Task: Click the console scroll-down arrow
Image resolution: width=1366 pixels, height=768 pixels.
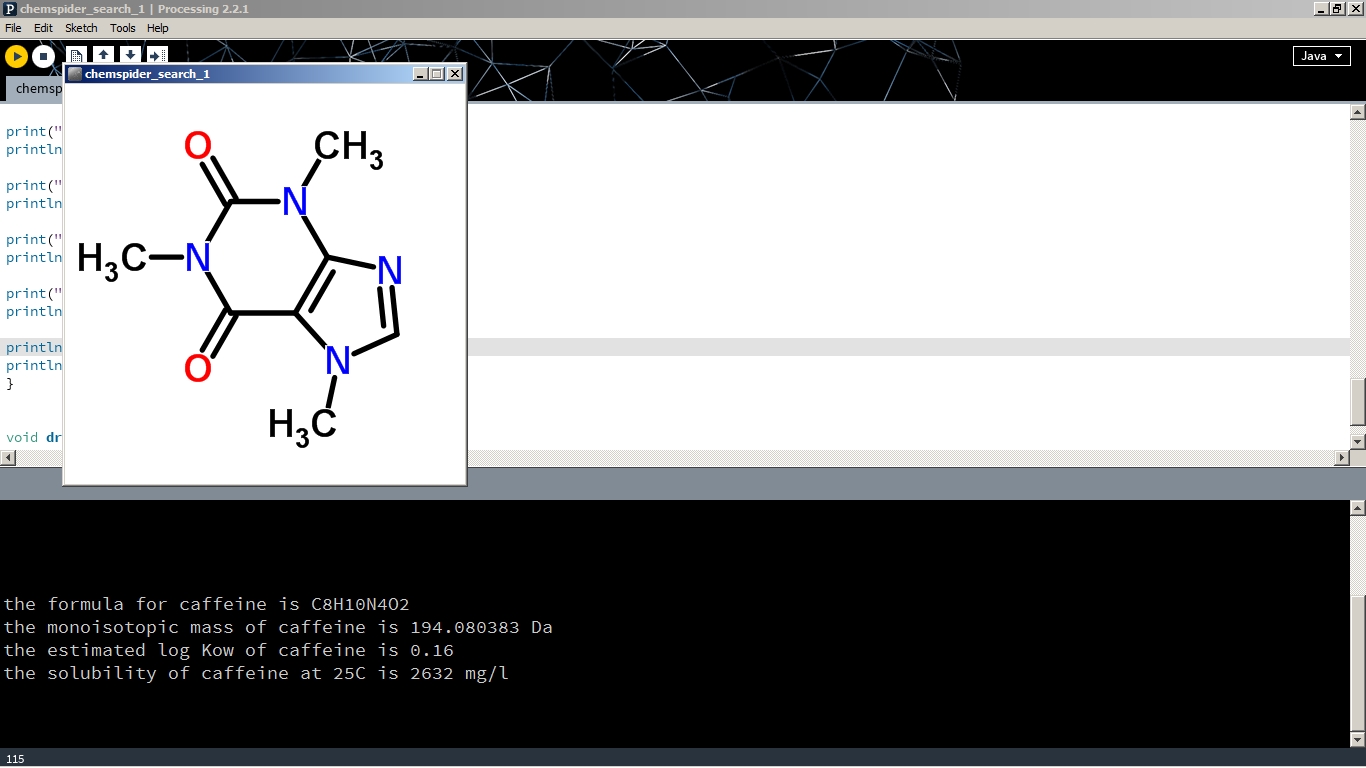Action: click(1357, 740)
